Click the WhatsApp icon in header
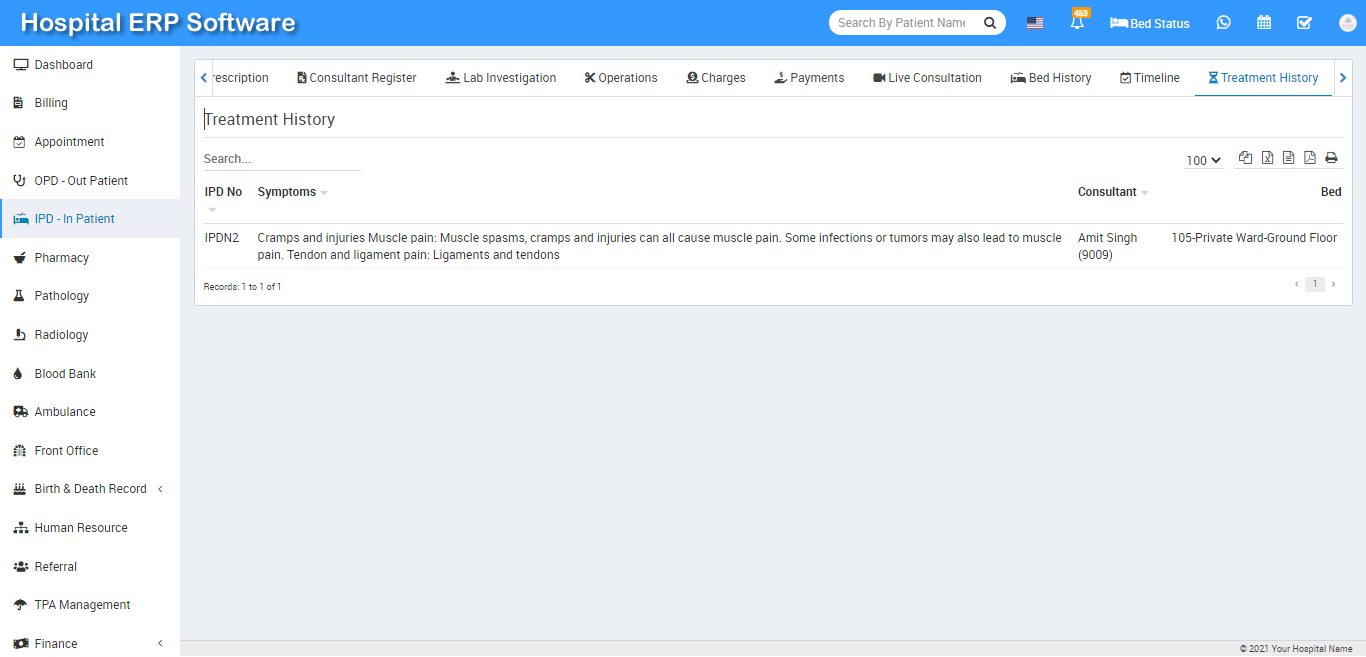This screenshot has width=1366, height=657. coord(1223,23)
